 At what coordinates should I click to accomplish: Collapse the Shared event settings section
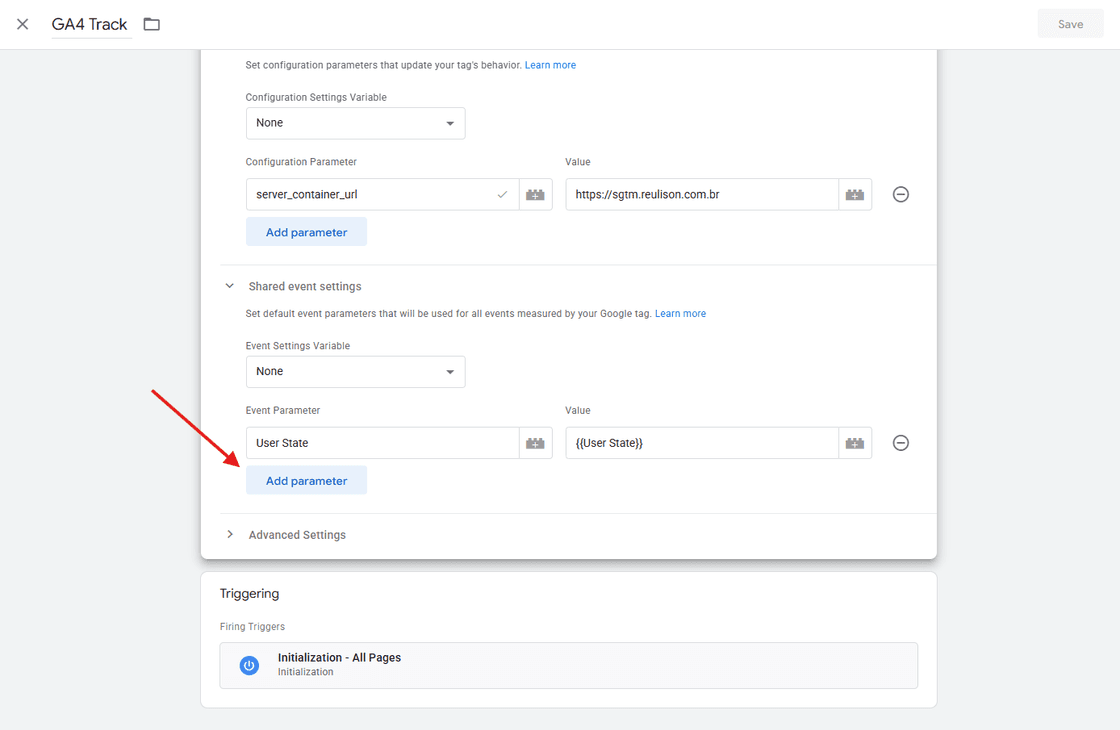pyautogui.click(x=230, y=286)
